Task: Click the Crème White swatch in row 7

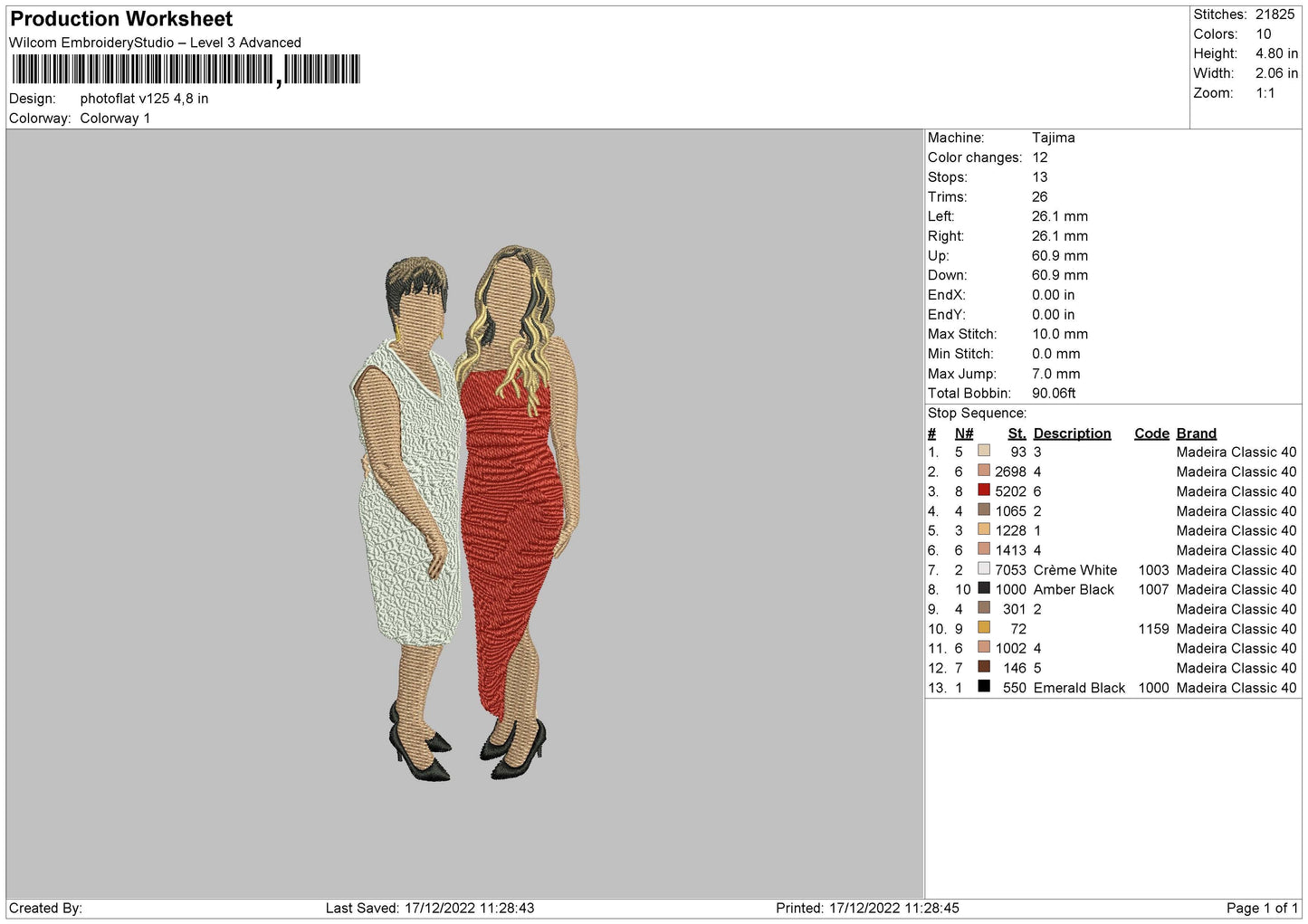Action: [983, 568]
